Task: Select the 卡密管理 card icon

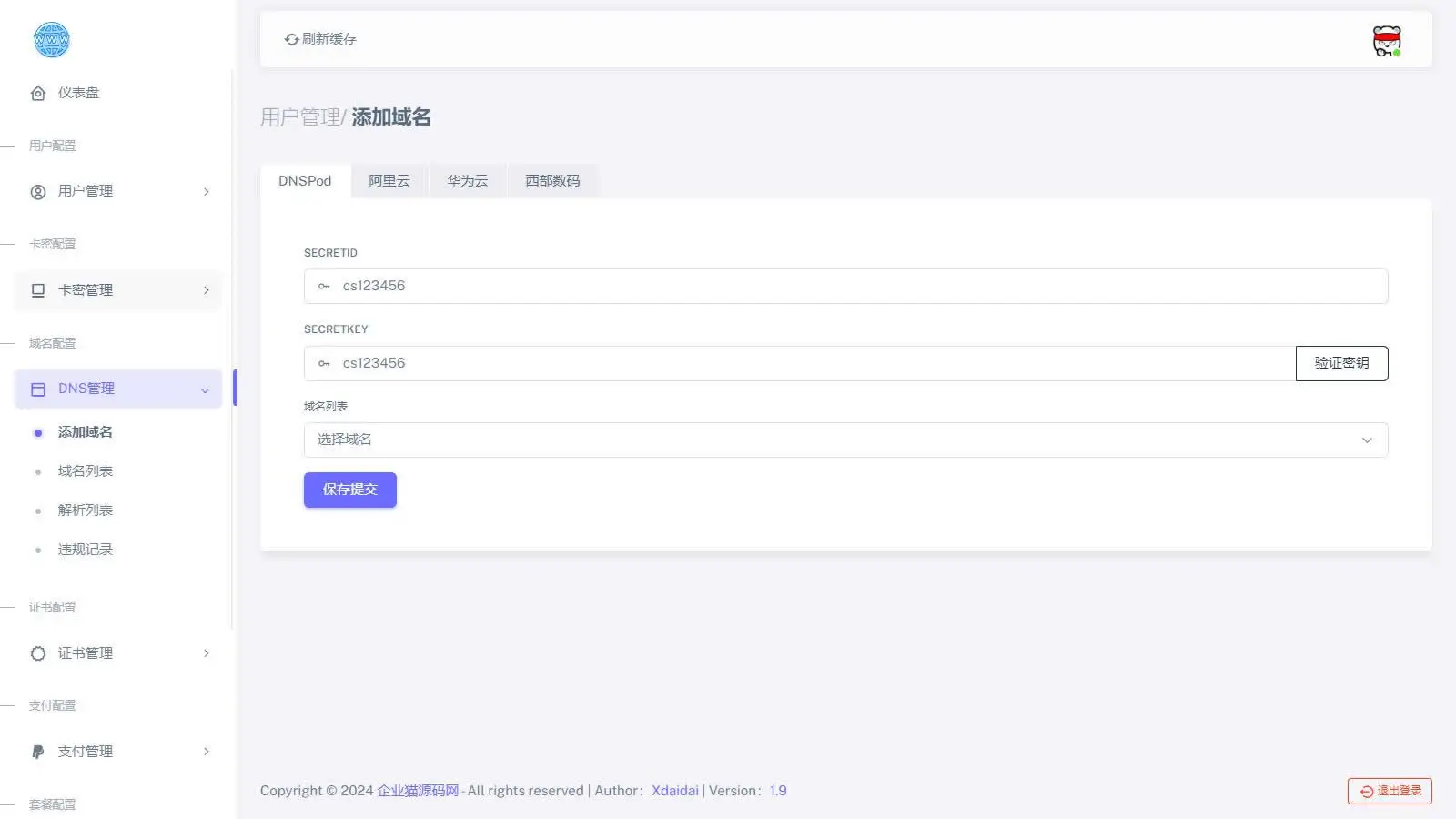Action: (x=38, y=290)
